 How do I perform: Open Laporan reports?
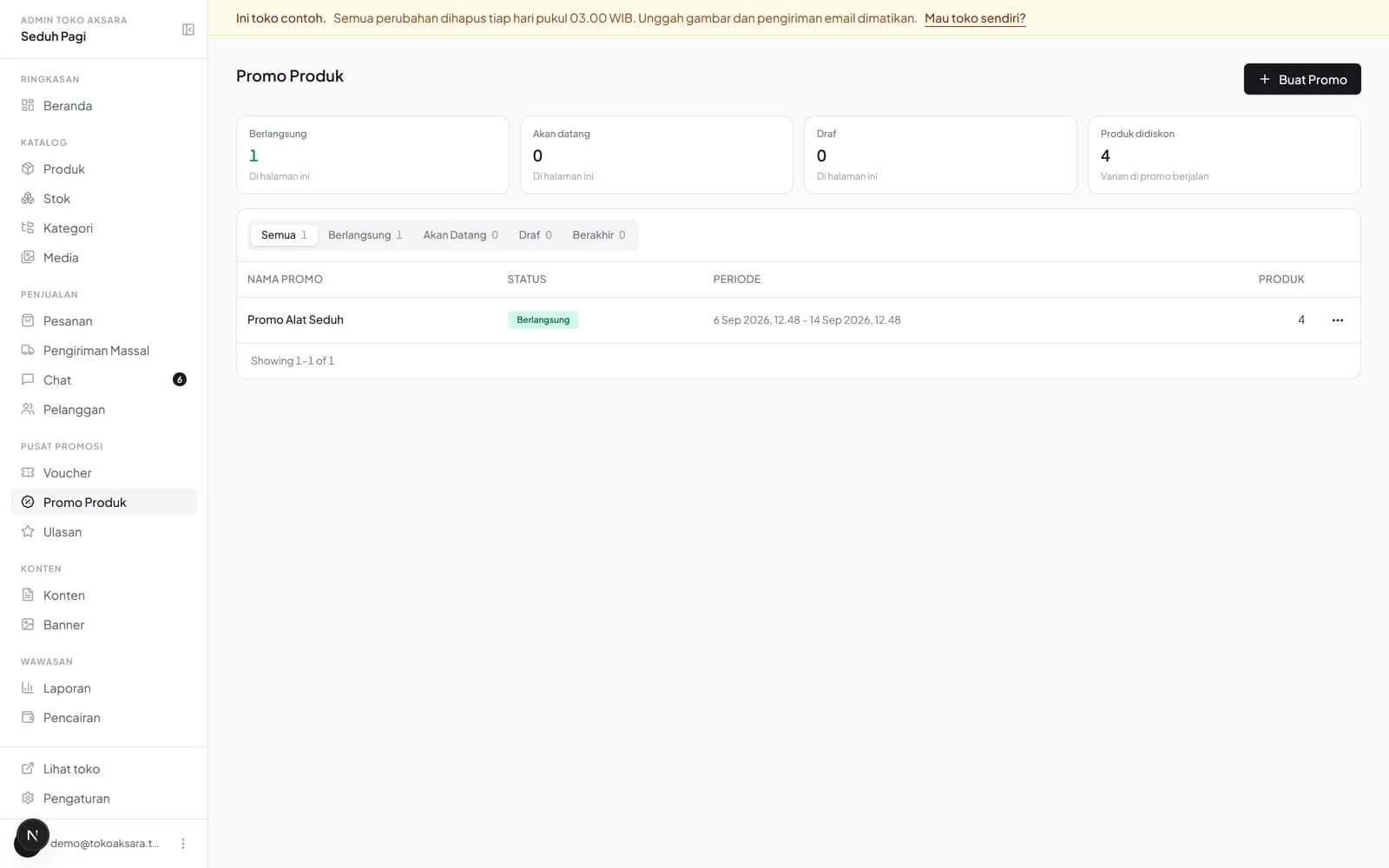tap(104, 688)
